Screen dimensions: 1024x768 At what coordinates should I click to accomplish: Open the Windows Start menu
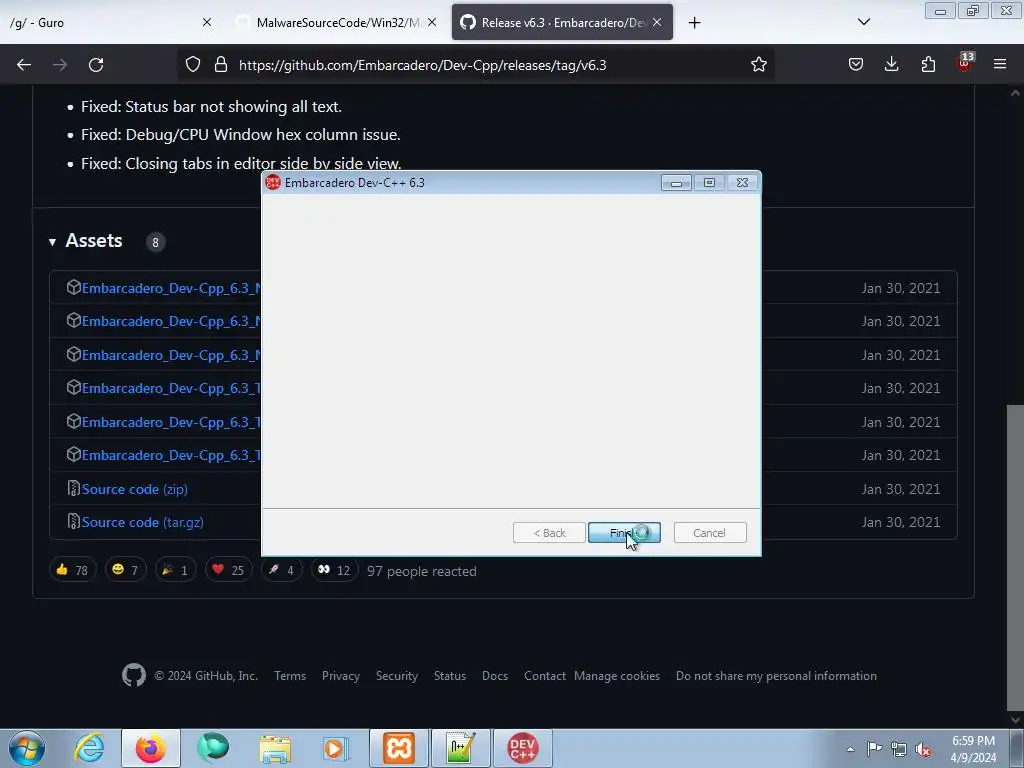click(x=27, y=748)
